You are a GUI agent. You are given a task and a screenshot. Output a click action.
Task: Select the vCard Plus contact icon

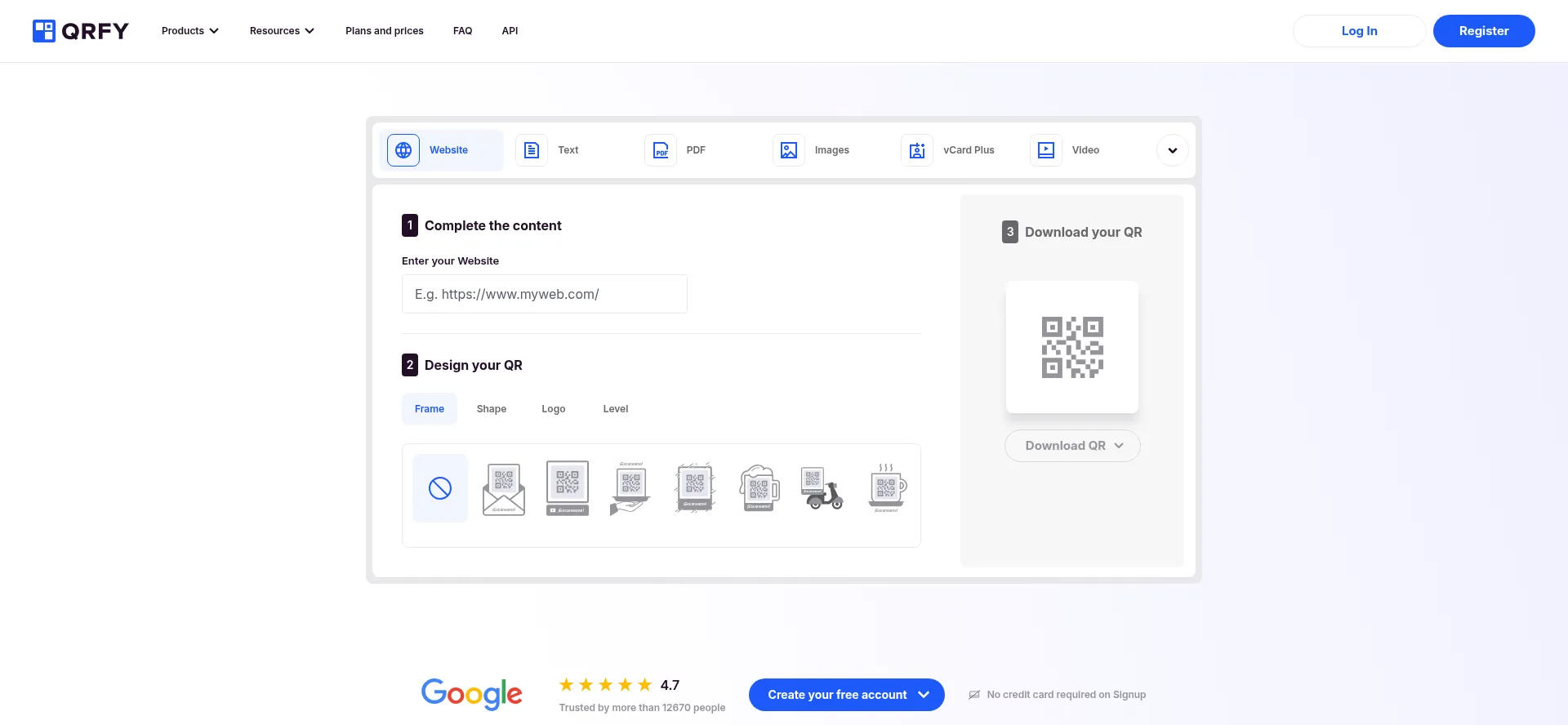click(917, 150)
